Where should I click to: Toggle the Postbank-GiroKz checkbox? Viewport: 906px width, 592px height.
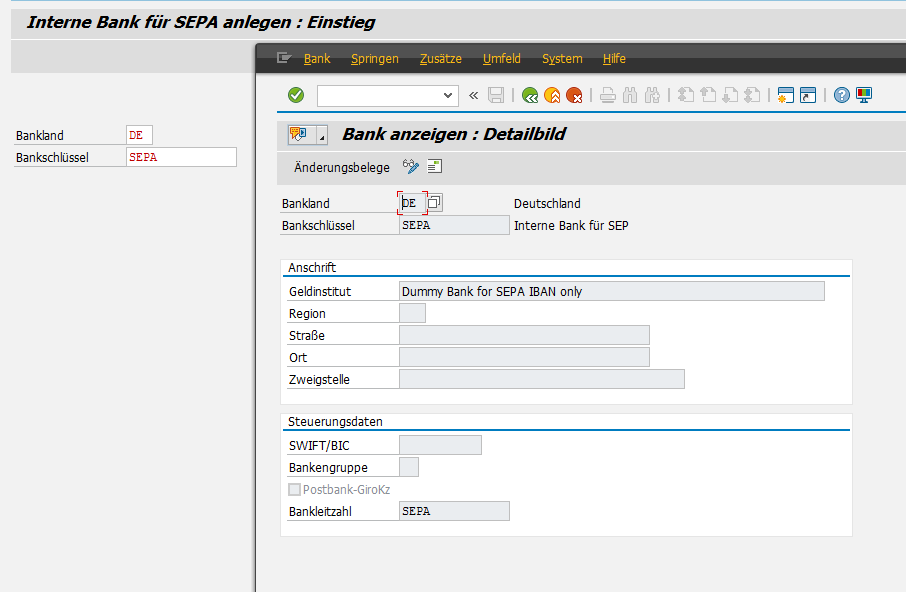tap(294, 490)
